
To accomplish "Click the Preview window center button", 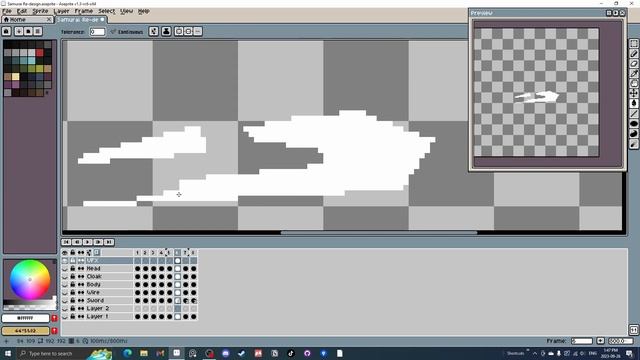I will click(609, 13).
